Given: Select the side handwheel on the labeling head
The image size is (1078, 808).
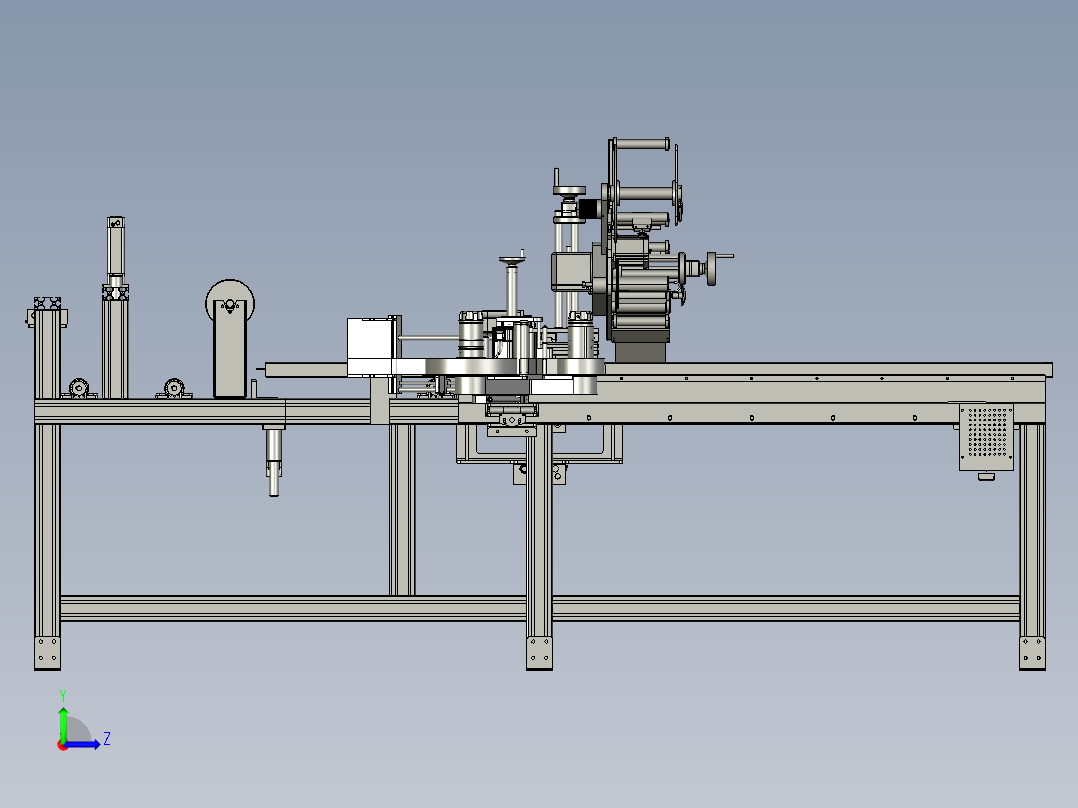Looking at the screenshot, I should tap(712, 268).
